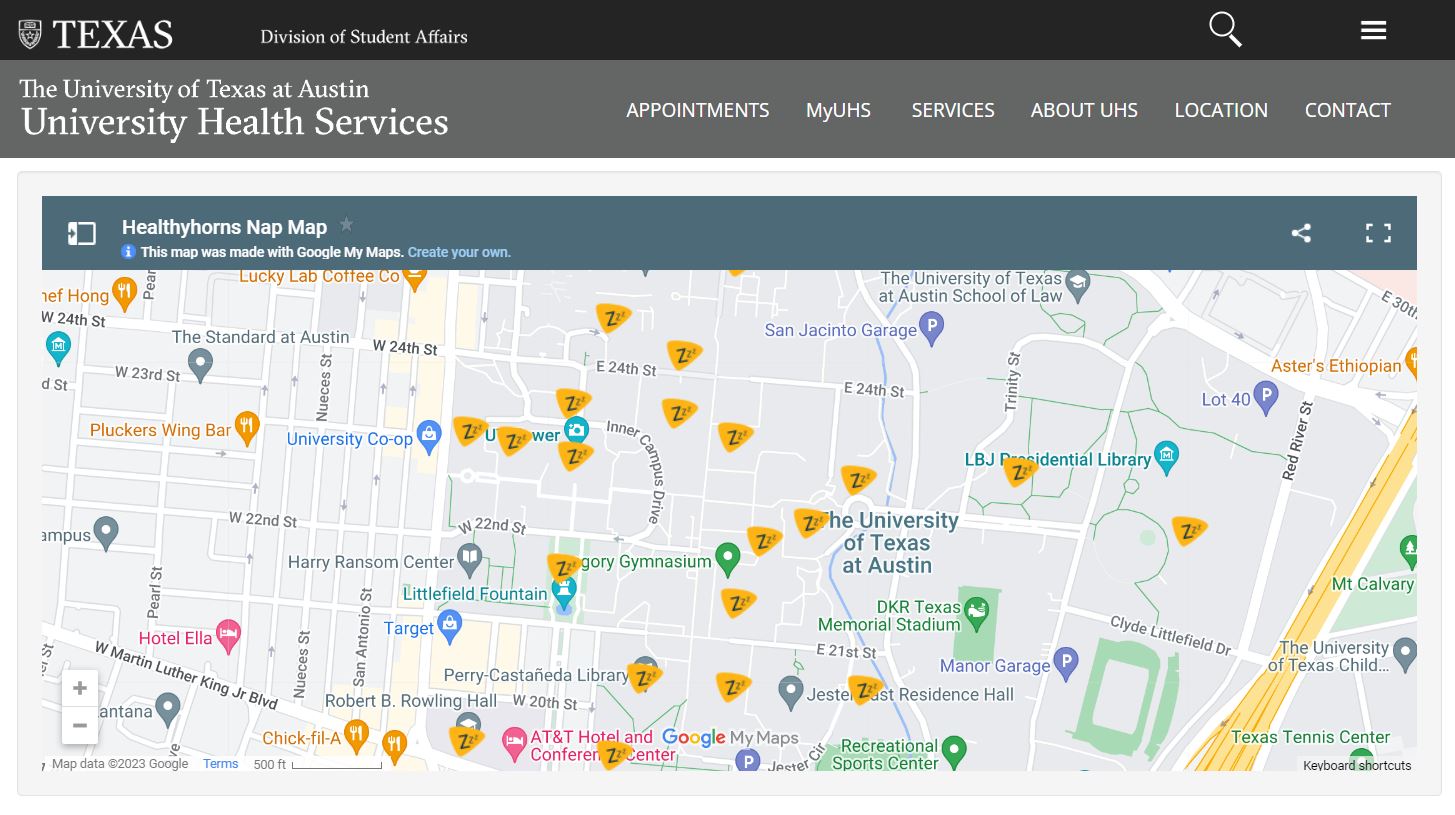The image size is (1455, 815).
Task: Select the Littlefield Fountain marker icon
Action: coord(564,592)
